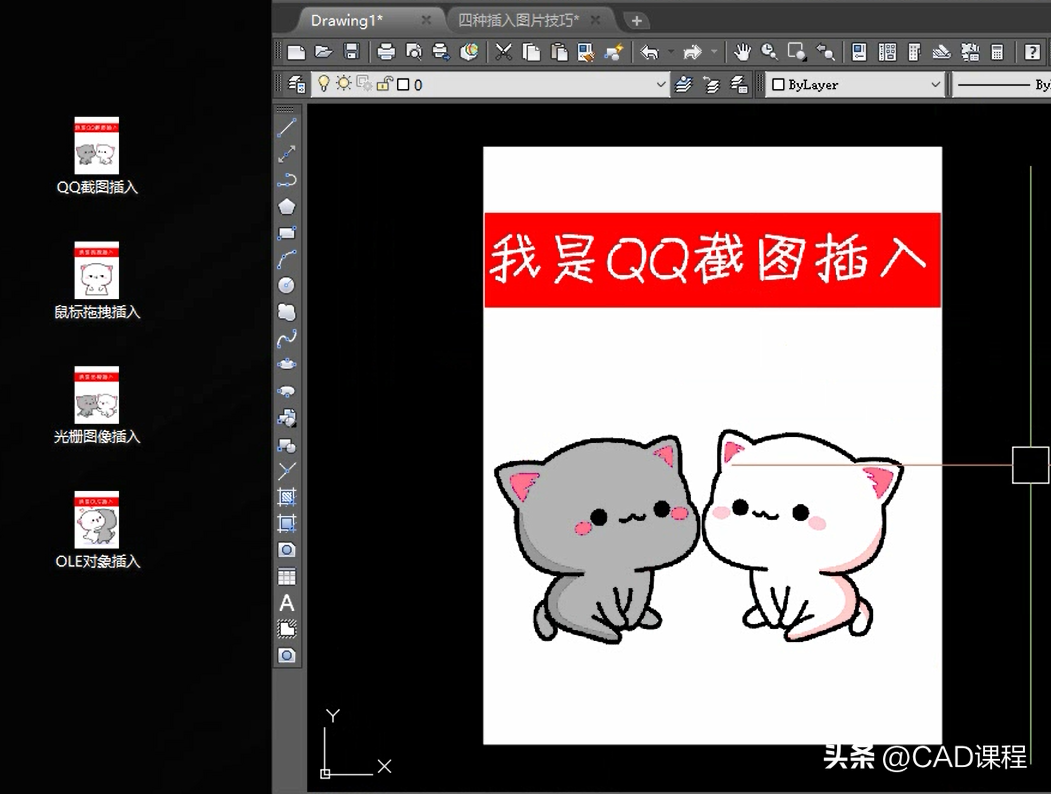Select the Polygon tool

coord(286,206)
